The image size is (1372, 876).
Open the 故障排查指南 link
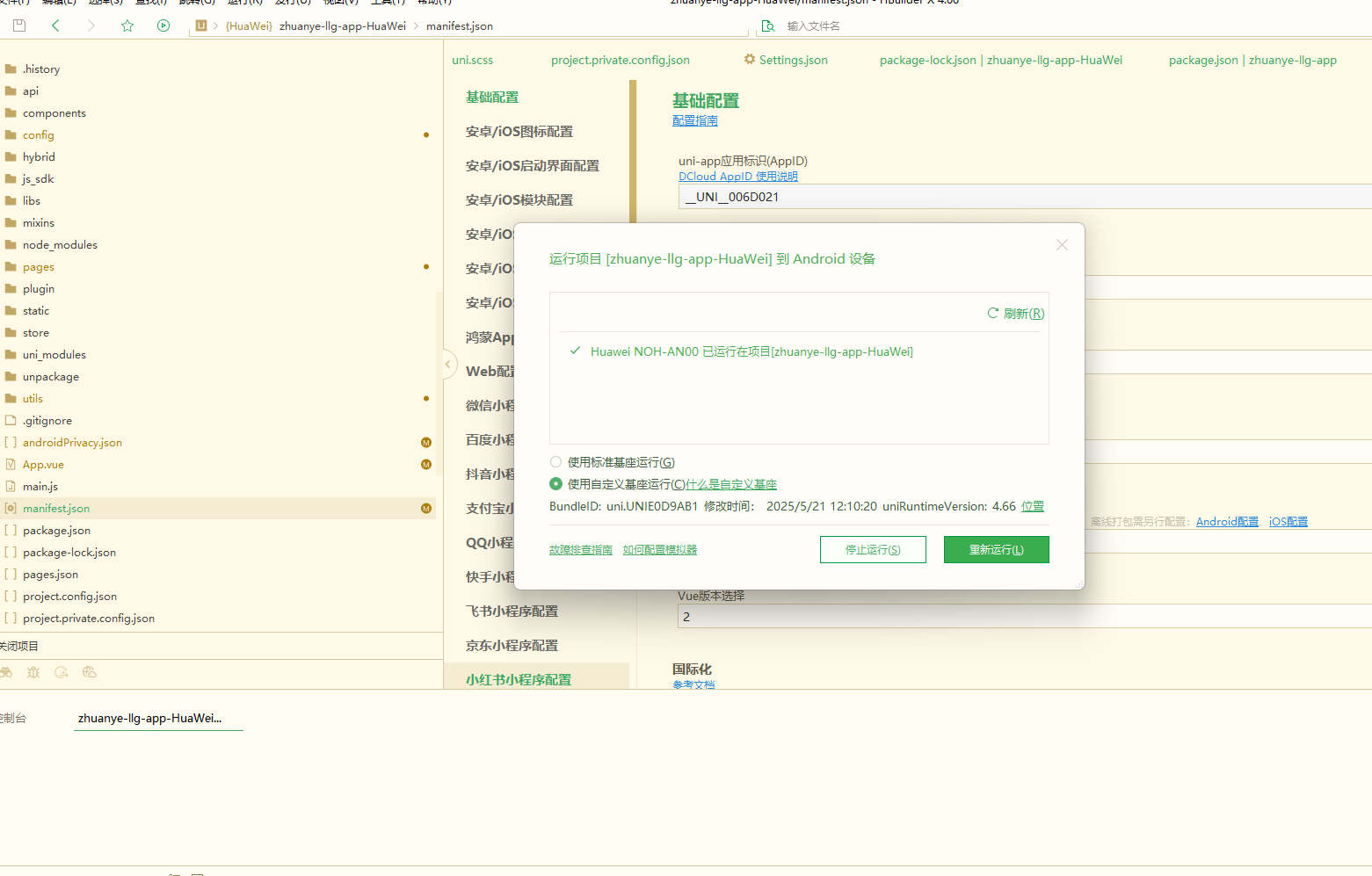coord(581,549)
